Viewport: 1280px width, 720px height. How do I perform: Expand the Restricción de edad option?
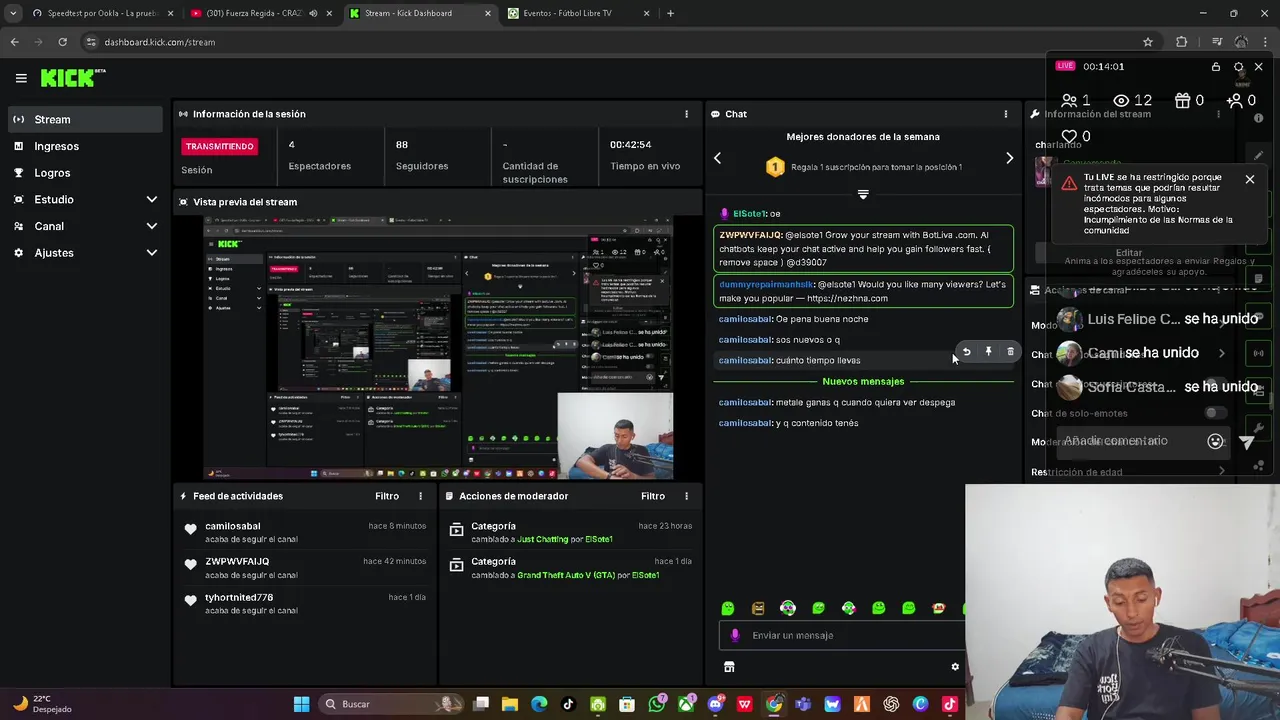point(1222,472)
